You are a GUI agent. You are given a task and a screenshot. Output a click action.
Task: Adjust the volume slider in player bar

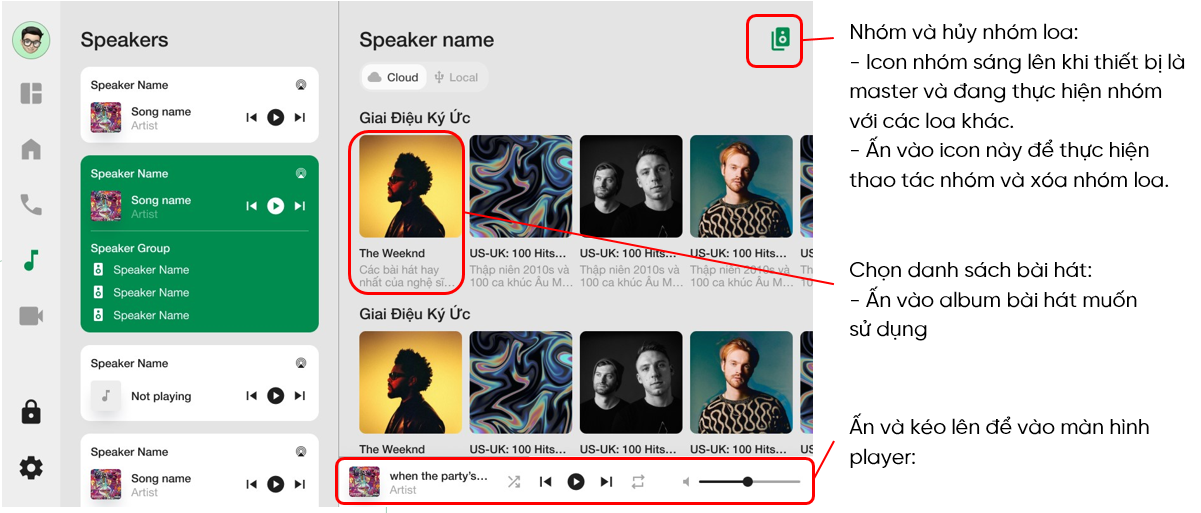[749, 482]
